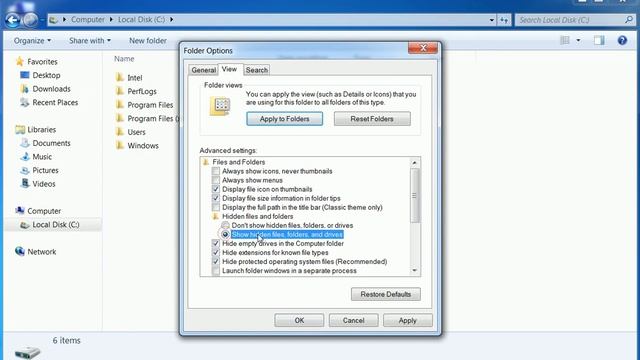Click the advanced settings scroll down arrow

click(x=415, y=271)
